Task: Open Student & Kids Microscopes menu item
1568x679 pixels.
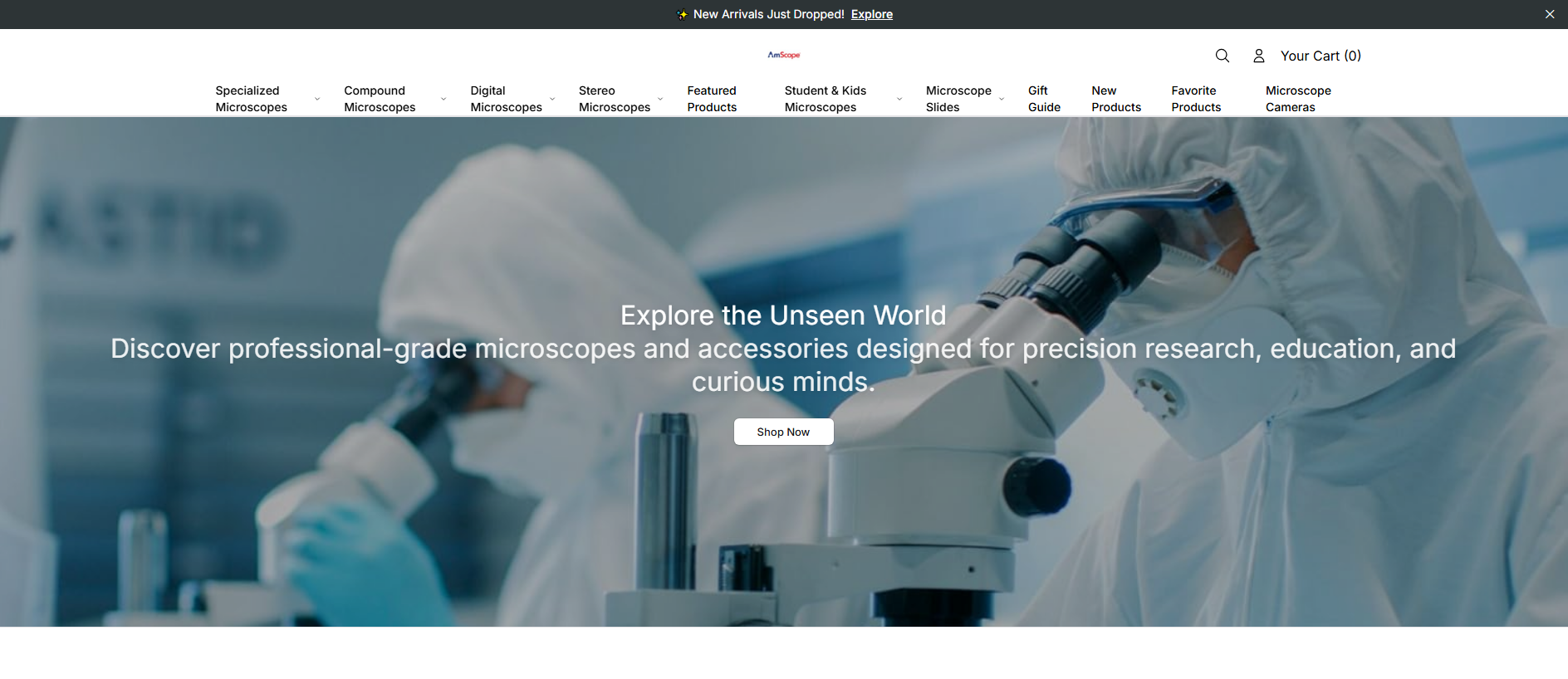Action: click(x=826, y=99)
